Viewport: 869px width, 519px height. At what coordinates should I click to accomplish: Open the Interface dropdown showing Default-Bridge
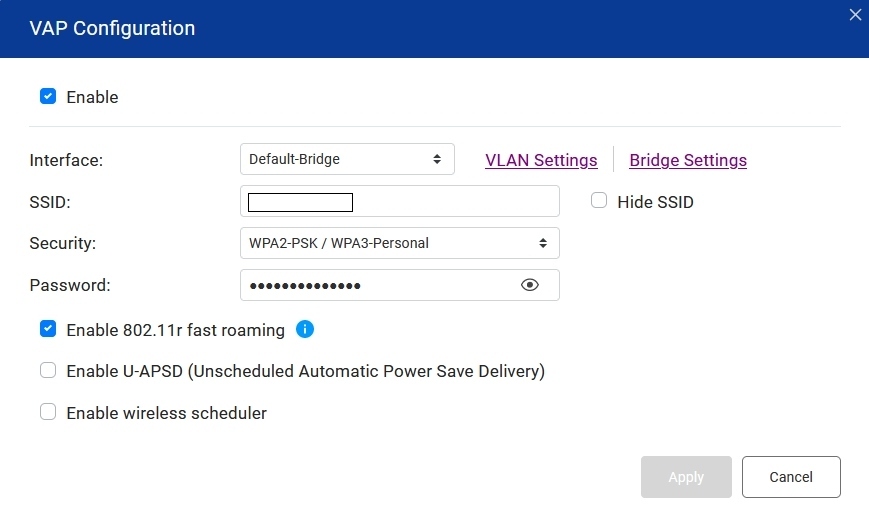click(x=347, y=159)
